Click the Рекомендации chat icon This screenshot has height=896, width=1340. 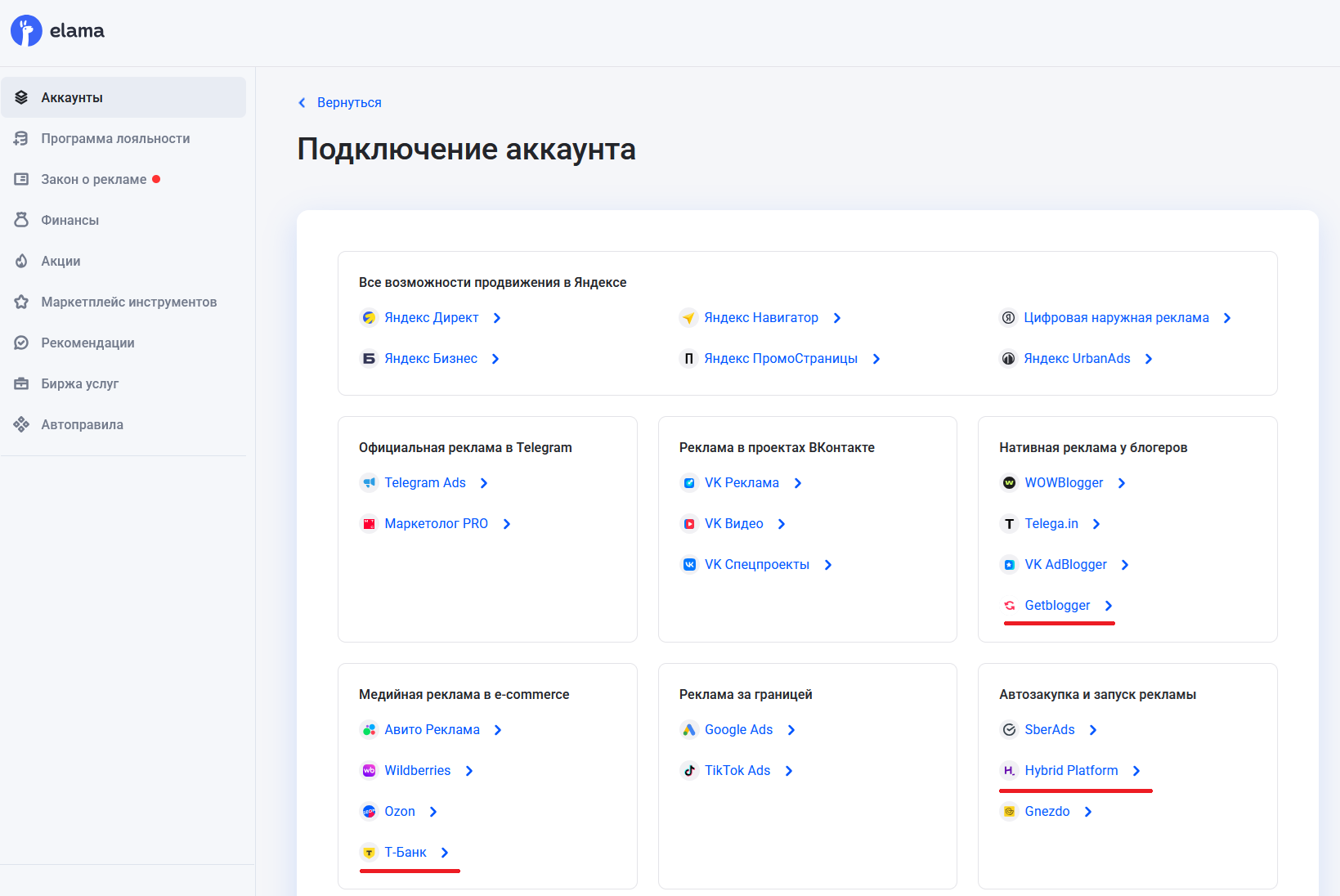[x=22, y=343]
